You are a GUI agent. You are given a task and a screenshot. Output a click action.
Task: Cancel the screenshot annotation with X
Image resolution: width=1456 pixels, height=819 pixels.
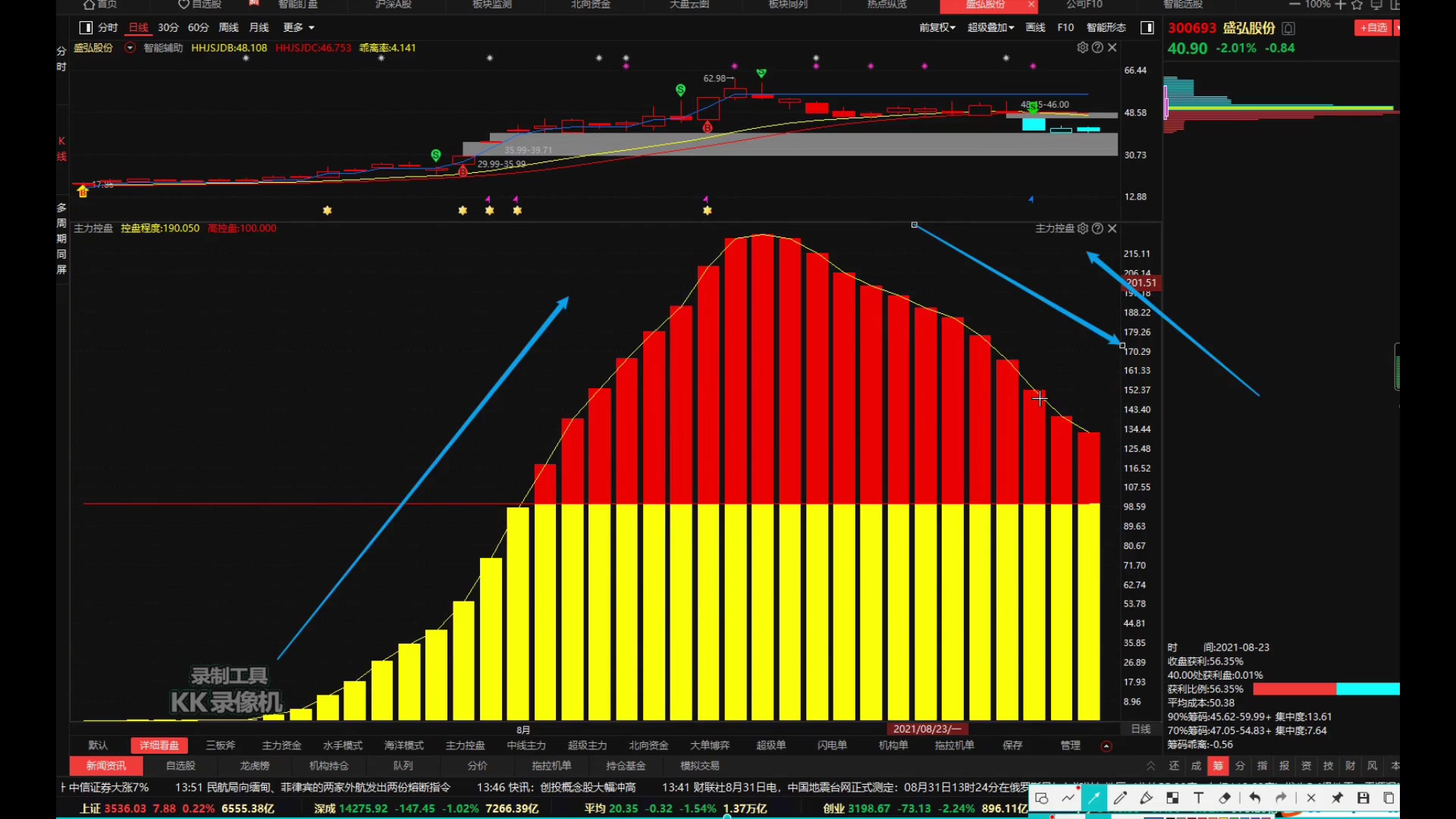[x=1311, y=798]
